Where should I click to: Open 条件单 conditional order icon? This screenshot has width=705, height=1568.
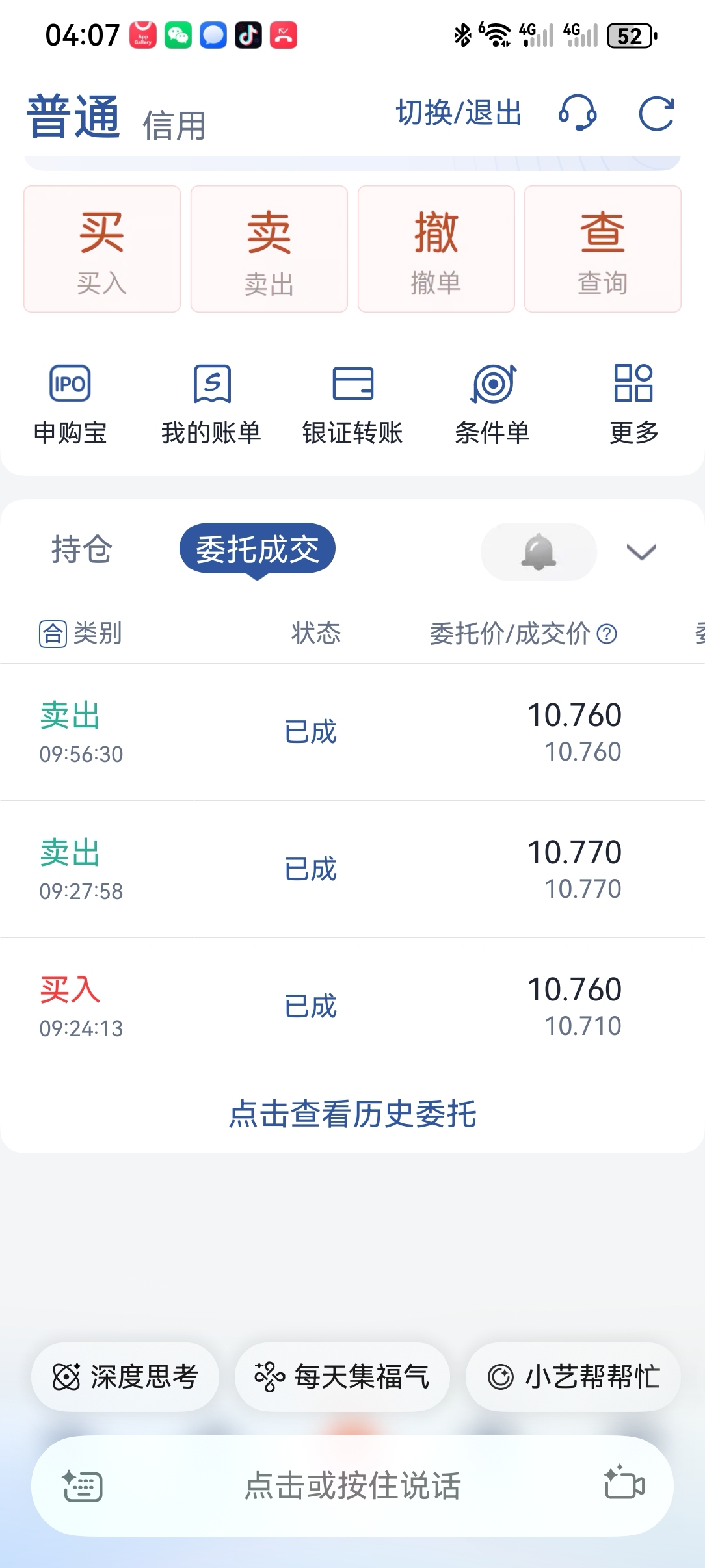click(x=494, y=384)
